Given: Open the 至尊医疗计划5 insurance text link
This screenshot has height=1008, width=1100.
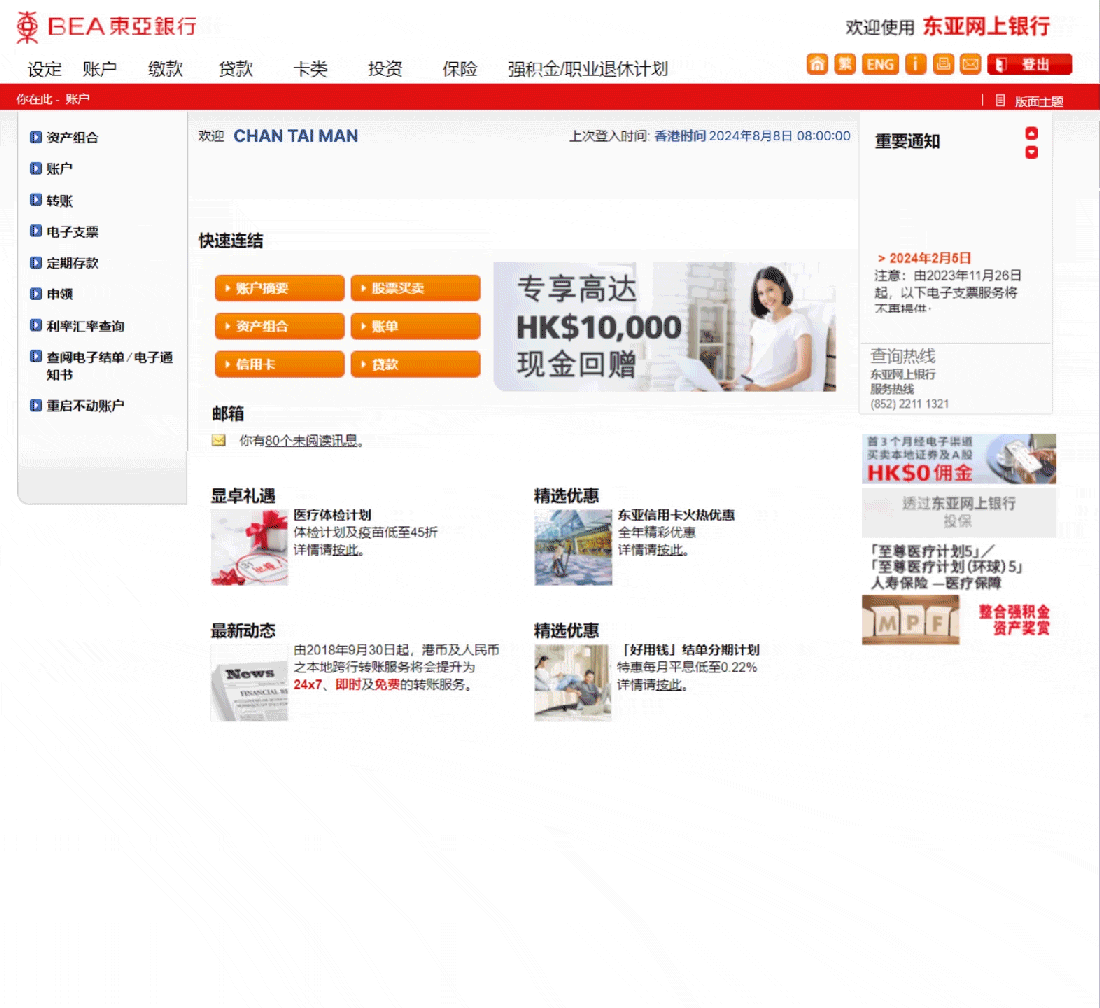Looking at the screenshot, I should (947, 567).
